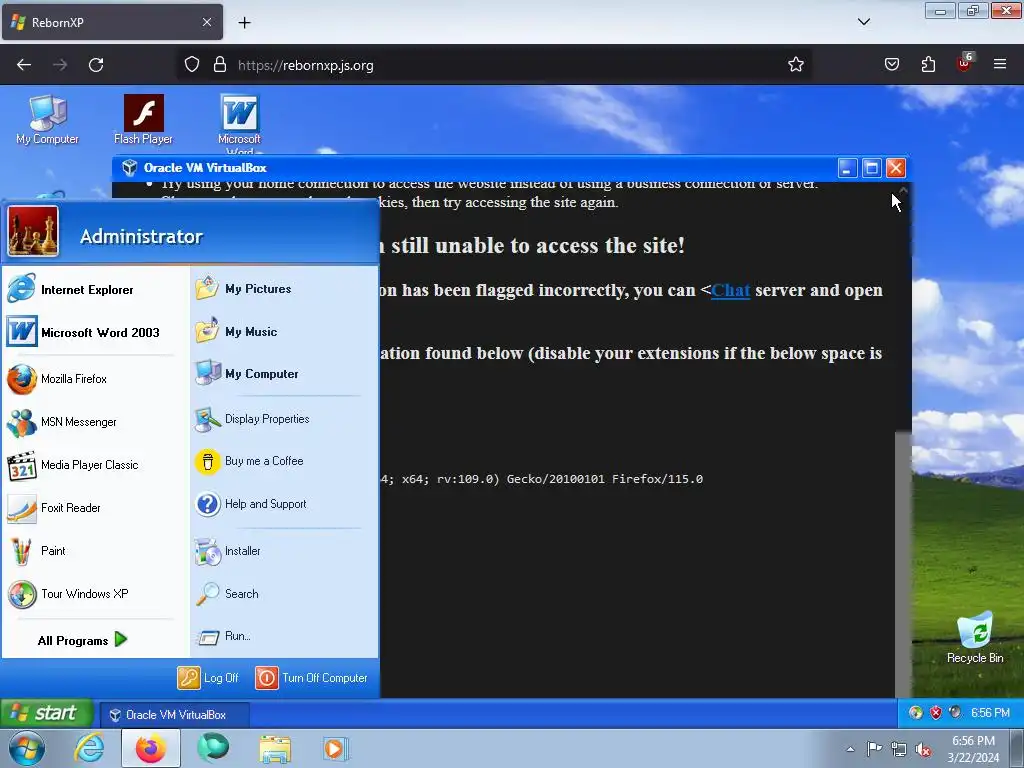This screenshot has width=1024, height=768.
Task: Show site security padlock info
Action: click(x=220, y=65)
